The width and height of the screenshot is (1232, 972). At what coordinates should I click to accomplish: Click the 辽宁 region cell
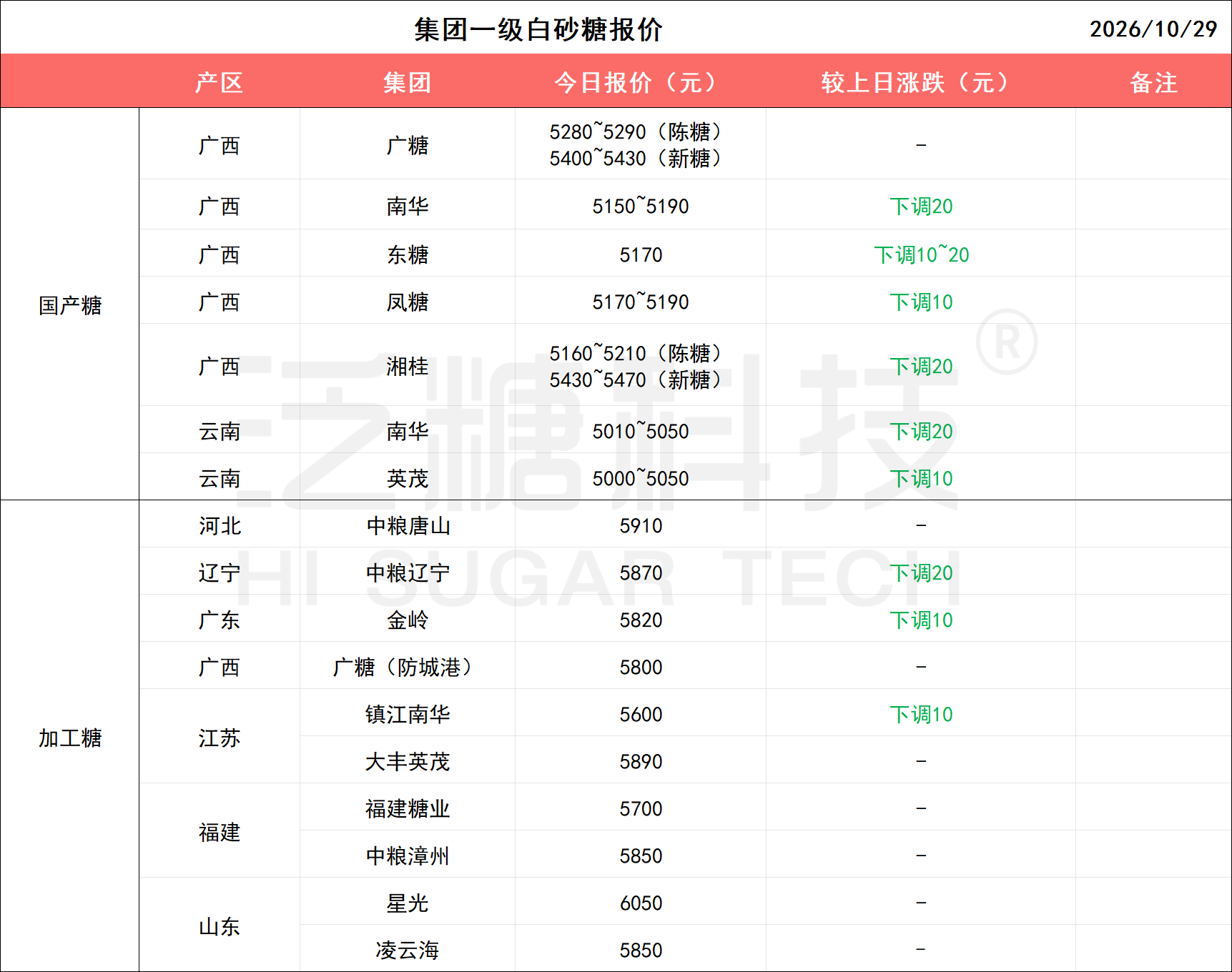click(220, 572)
